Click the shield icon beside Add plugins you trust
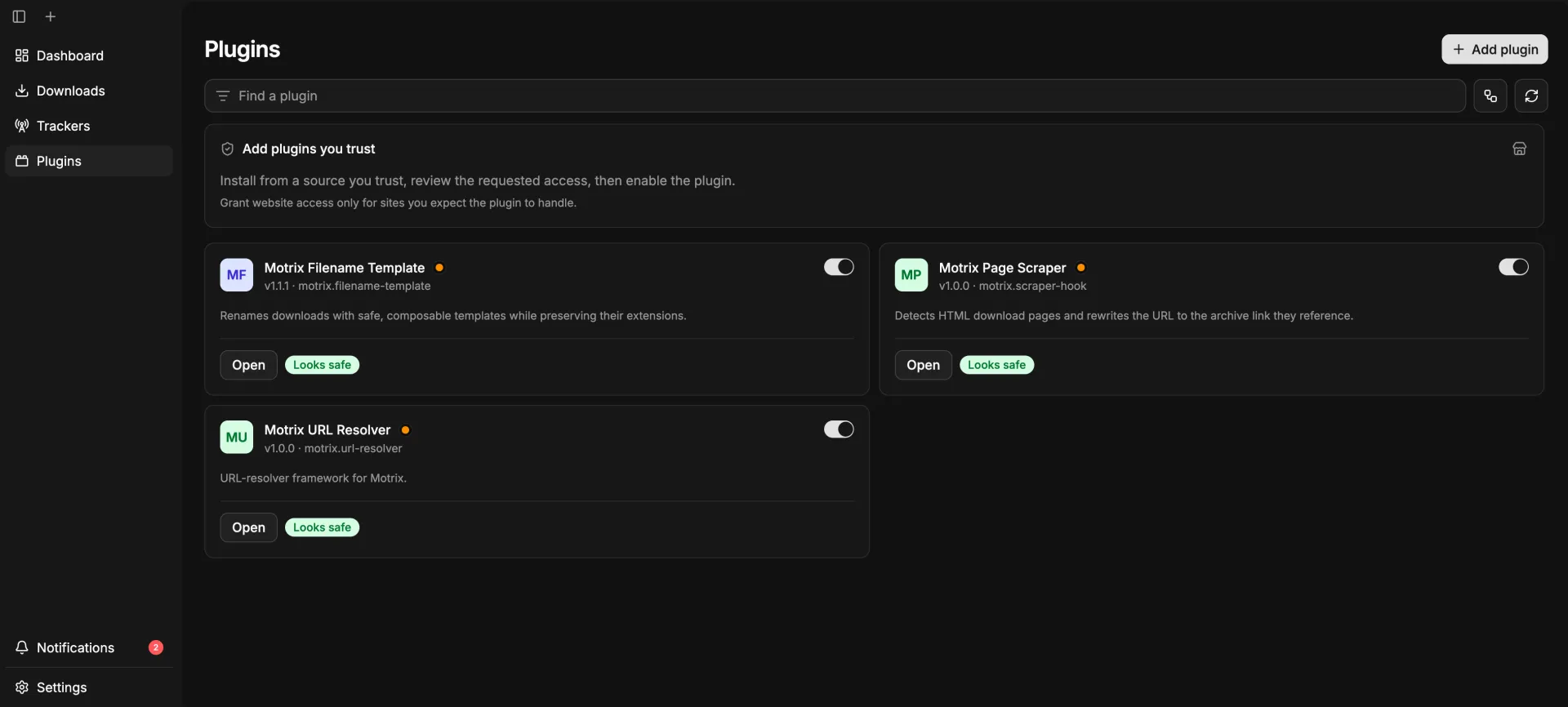Screen dimensions: 1568x707 click(228, 149)
